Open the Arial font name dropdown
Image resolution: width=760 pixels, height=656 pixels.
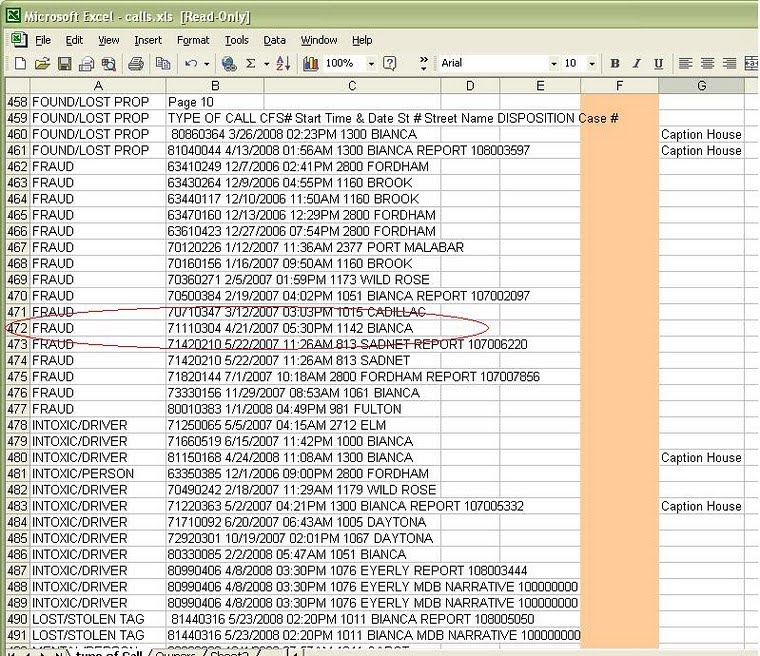(554, 64)
